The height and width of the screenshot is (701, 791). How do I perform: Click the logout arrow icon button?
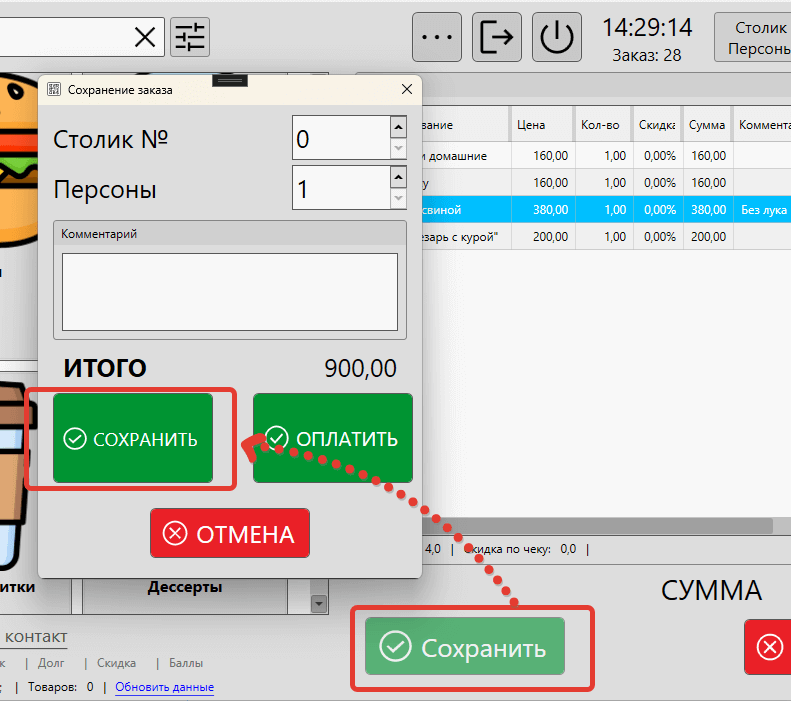pyautogui.click(x=497, y=36)
